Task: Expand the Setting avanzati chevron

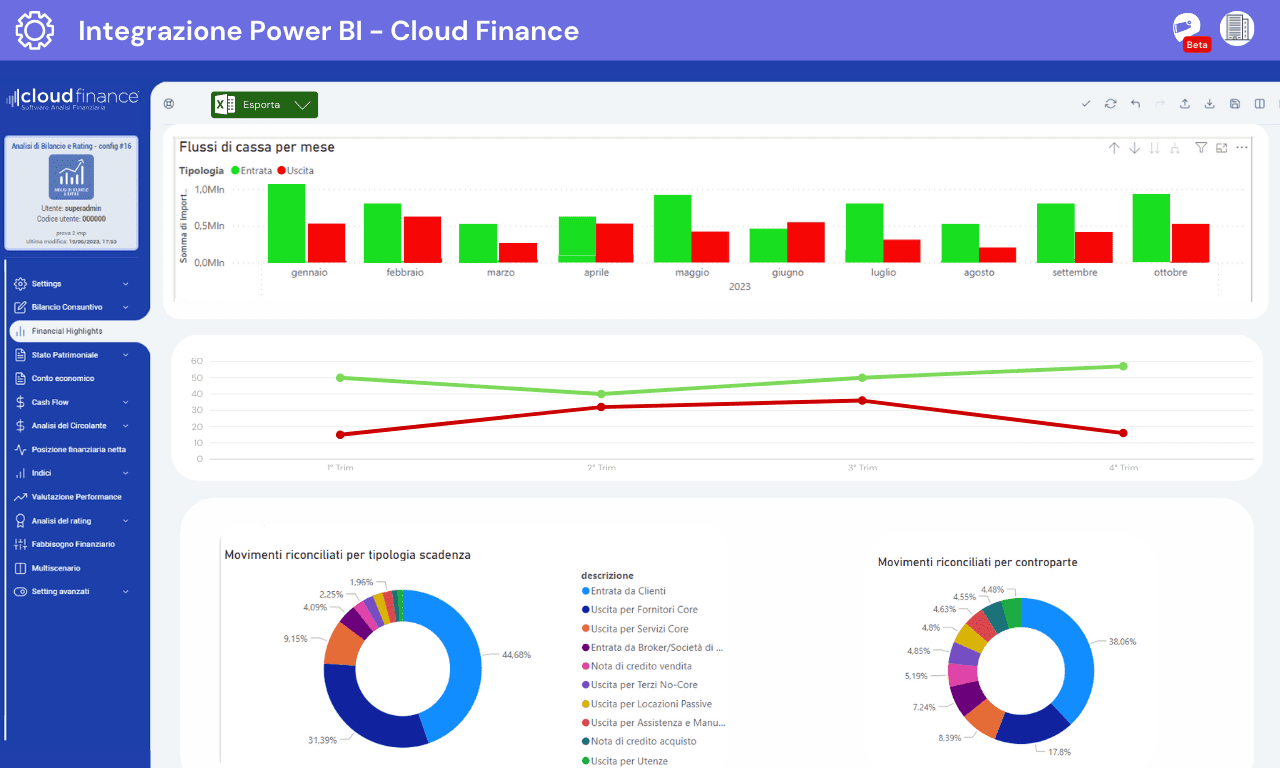Action: click(x=125, y=592)
